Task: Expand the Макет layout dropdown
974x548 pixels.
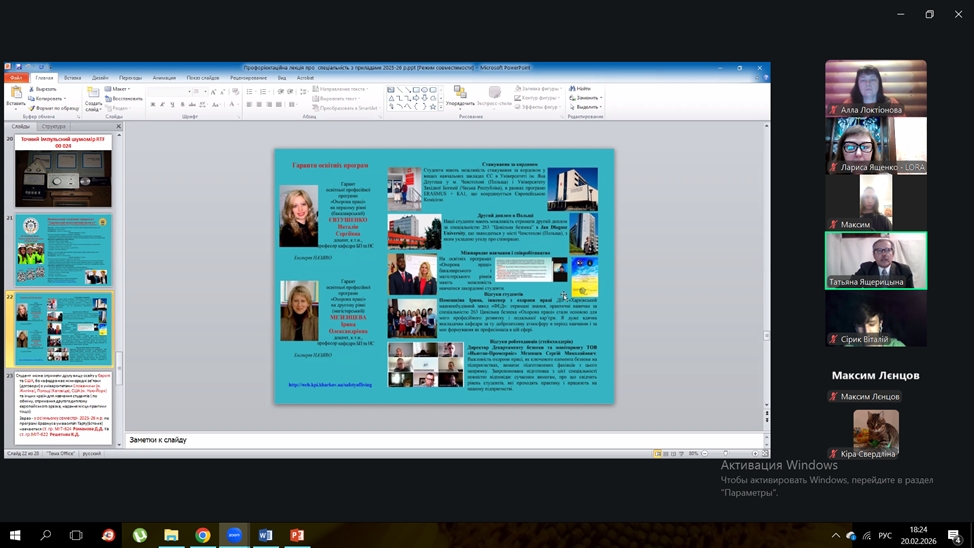Action: pyautogui.click(x=119, y=89)
